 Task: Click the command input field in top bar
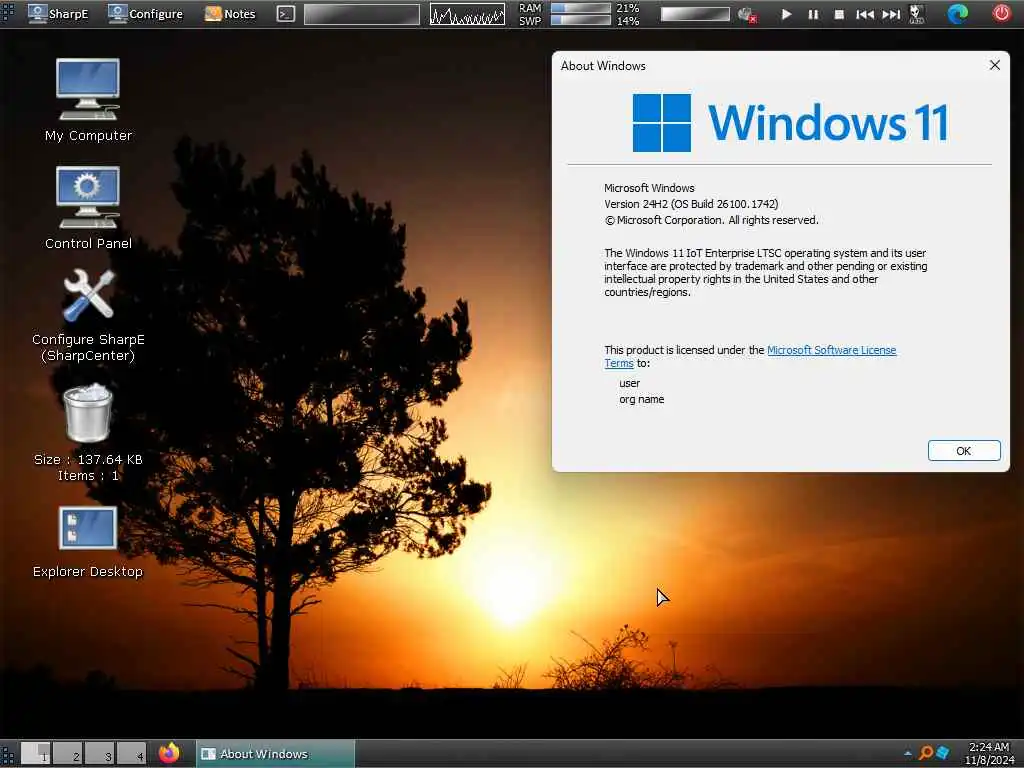362,14
